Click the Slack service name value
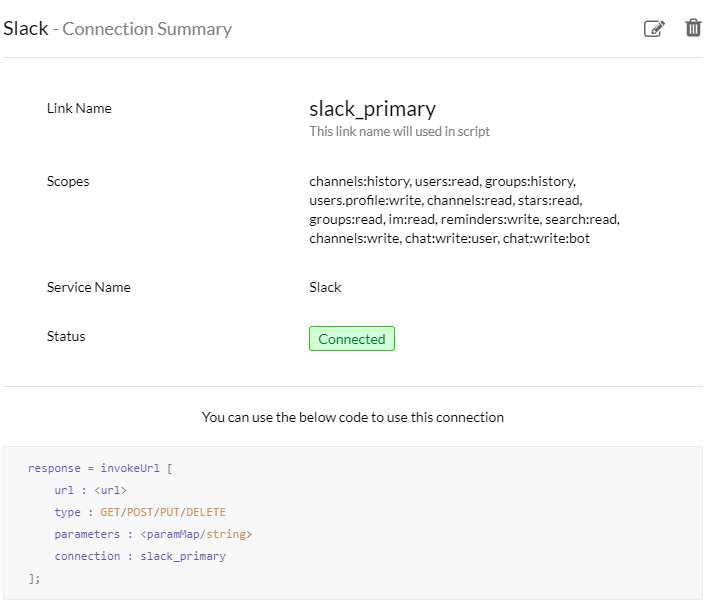The image size is (708, 605). click(325, 287)
